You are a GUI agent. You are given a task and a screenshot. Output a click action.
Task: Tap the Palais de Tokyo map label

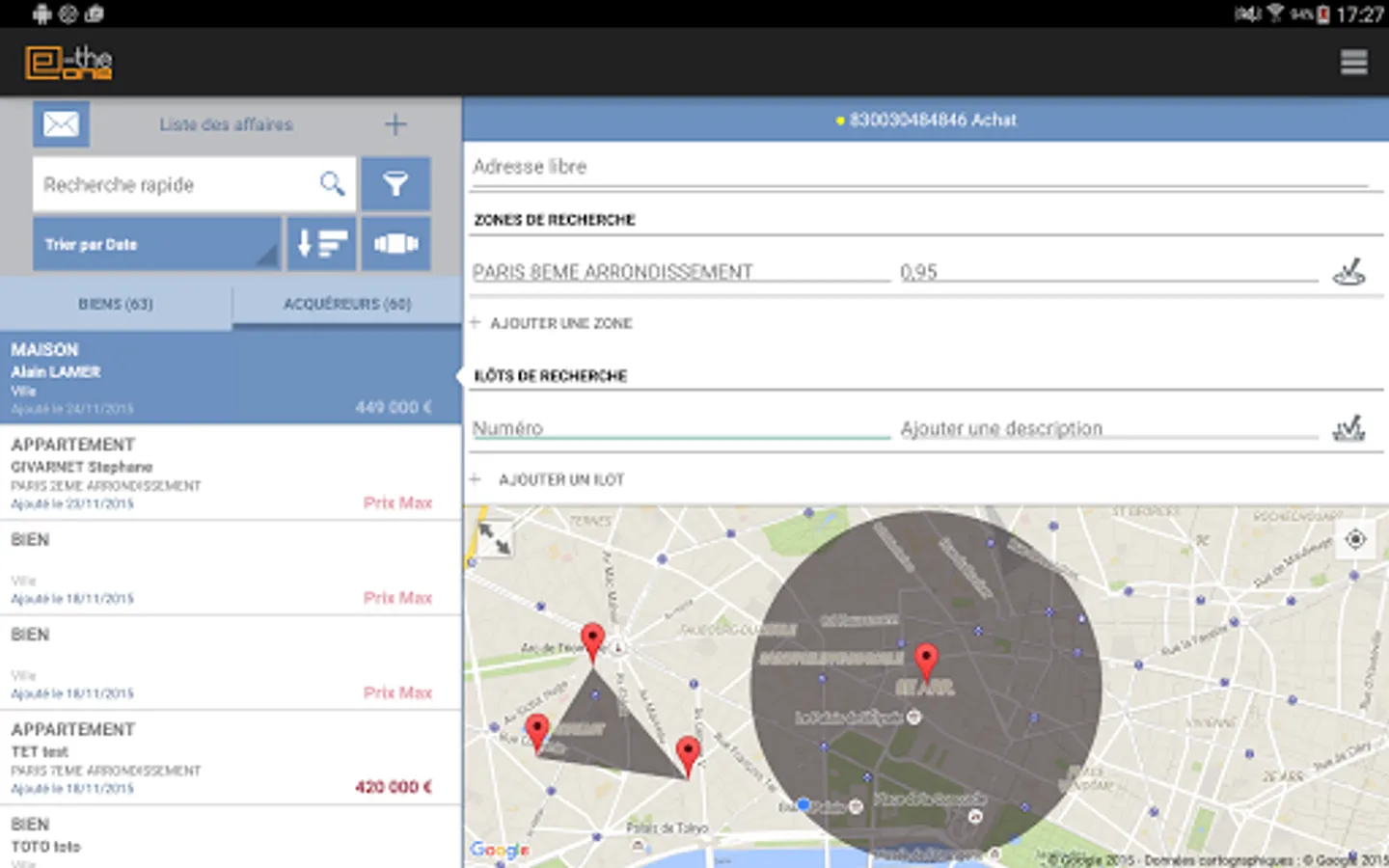point(667,827)
